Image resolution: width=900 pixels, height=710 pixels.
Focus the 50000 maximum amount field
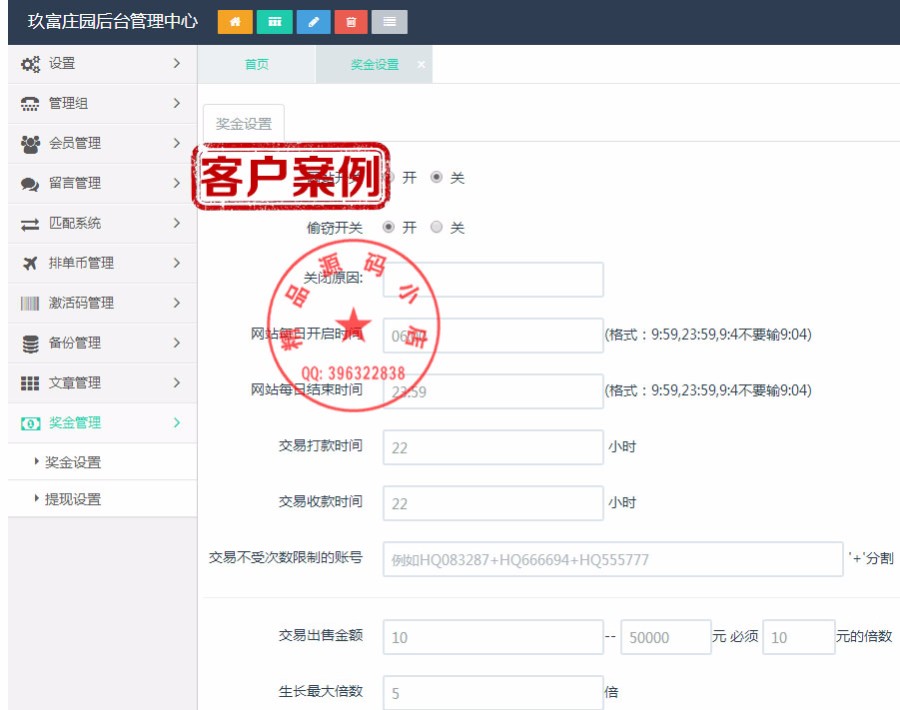(x=666, y=637)
